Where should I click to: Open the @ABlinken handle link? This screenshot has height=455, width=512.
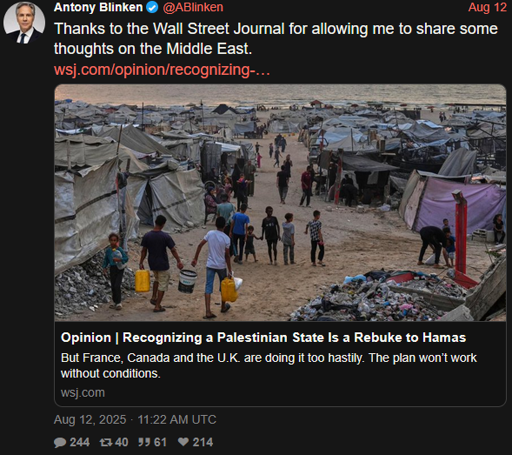(193, 7)
